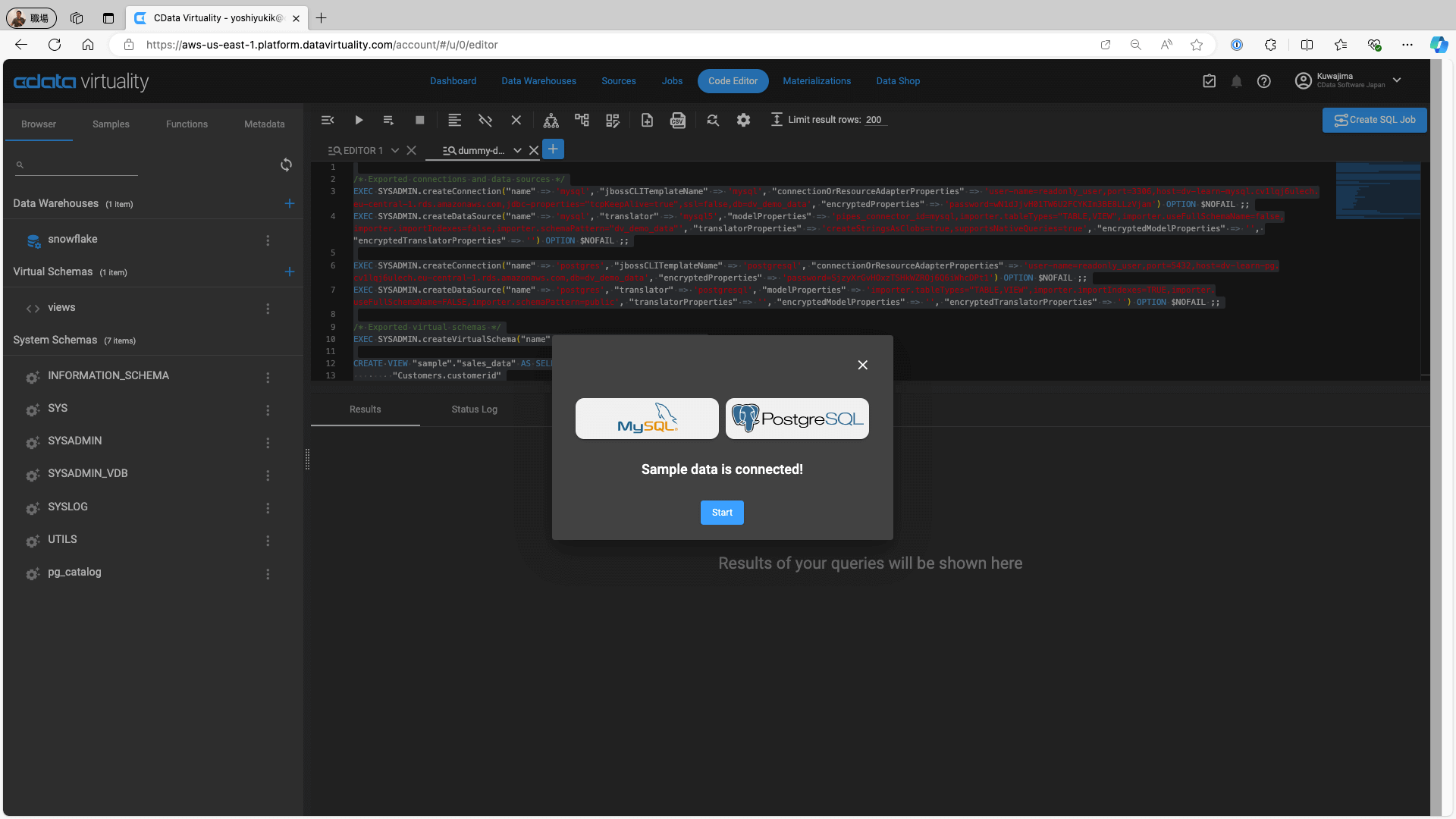Image resolution: width=1456 pixels, height=819 pixels.
Task: Click the Start button in the dialog
Action: click(x=722, y=513)
